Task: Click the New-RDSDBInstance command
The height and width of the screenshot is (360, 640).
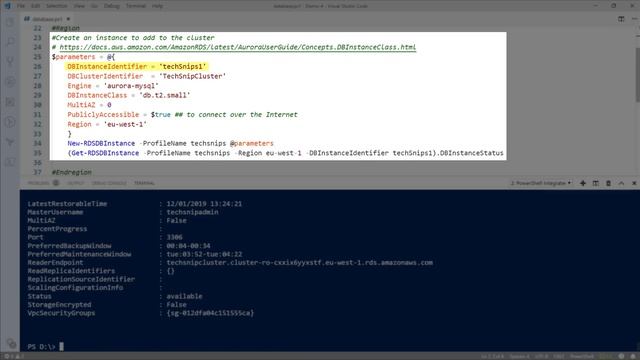Action: click(101, 144)
